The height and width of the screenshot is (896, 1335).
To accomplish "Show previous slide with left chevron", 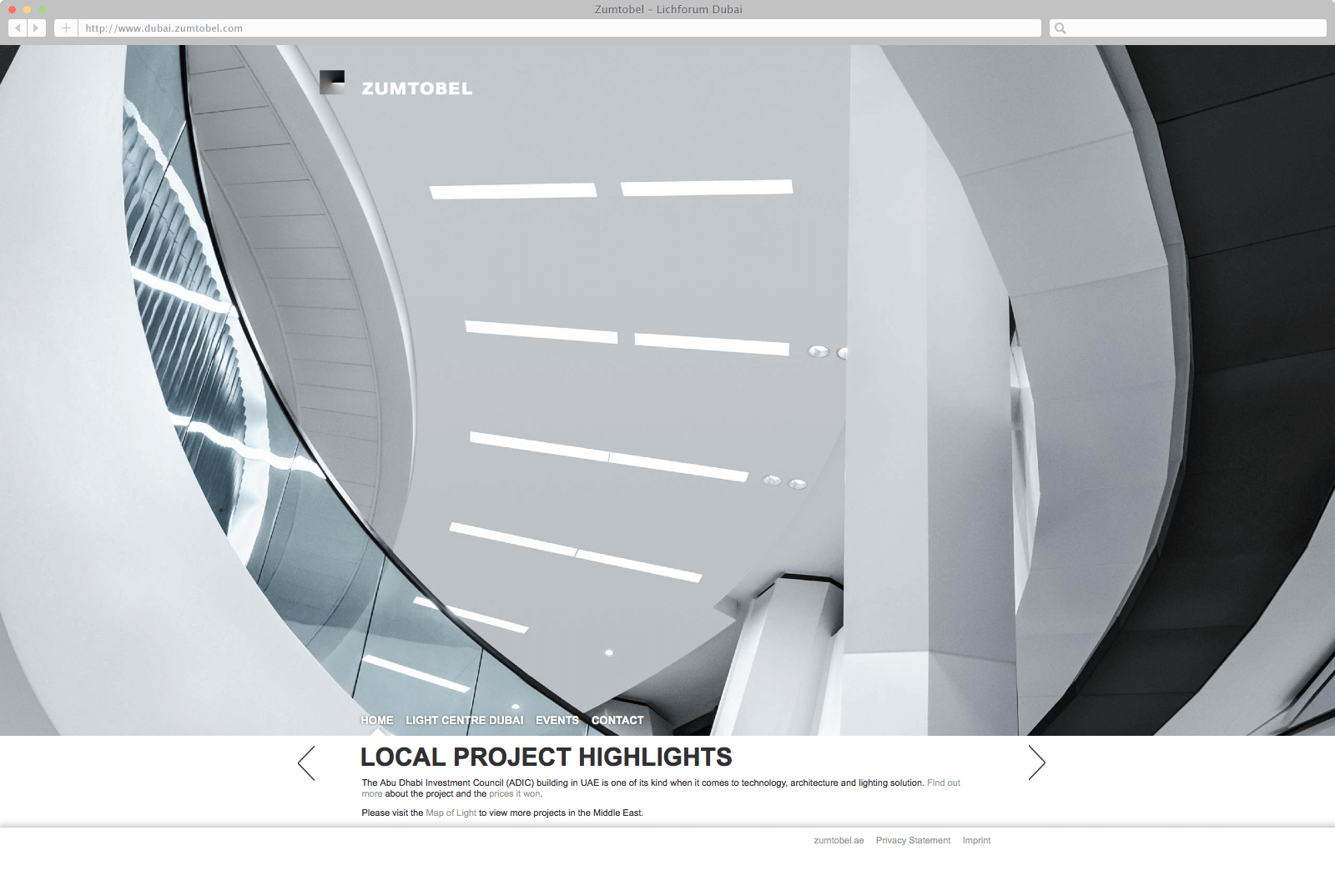I will (306, 763).
